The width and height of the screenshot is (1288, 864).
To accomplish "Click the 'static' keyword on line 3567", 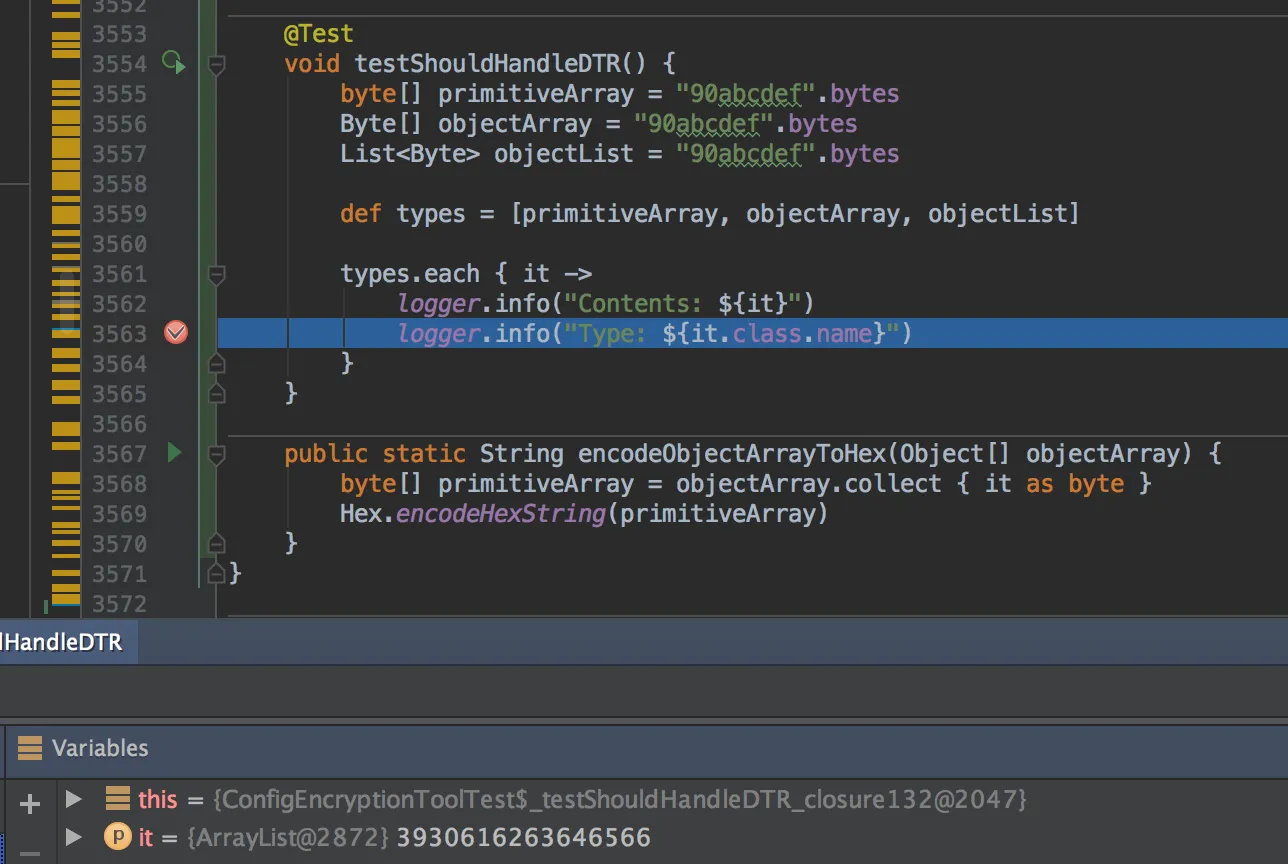I will tap(424, 454).
